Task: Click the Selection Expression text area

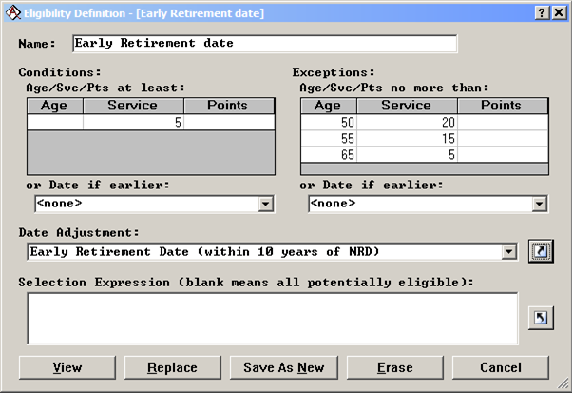Action: [x=273, y=318]
